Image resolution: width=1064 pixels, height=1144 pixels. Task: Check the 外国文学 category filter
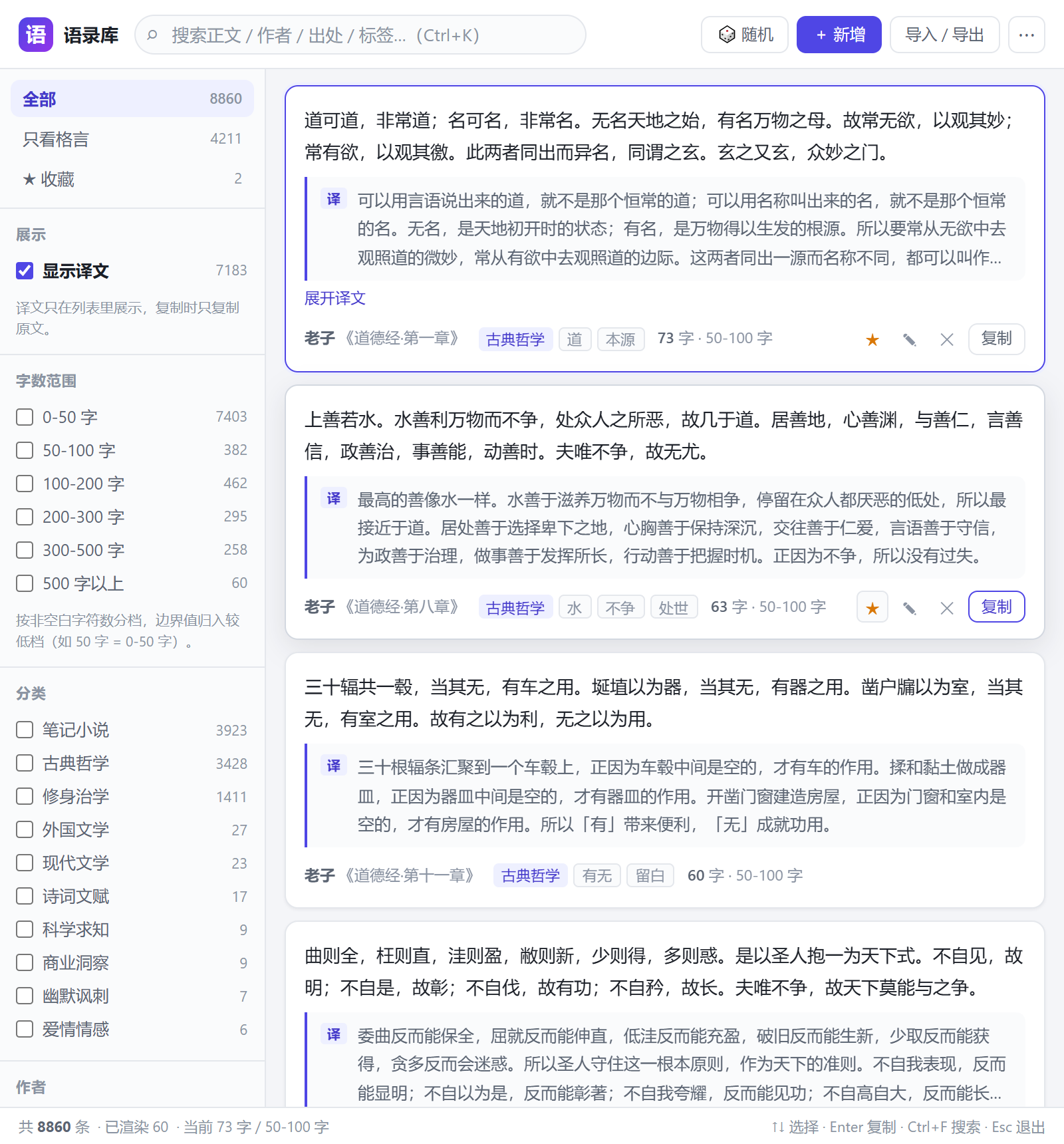[x=25, y=829]
